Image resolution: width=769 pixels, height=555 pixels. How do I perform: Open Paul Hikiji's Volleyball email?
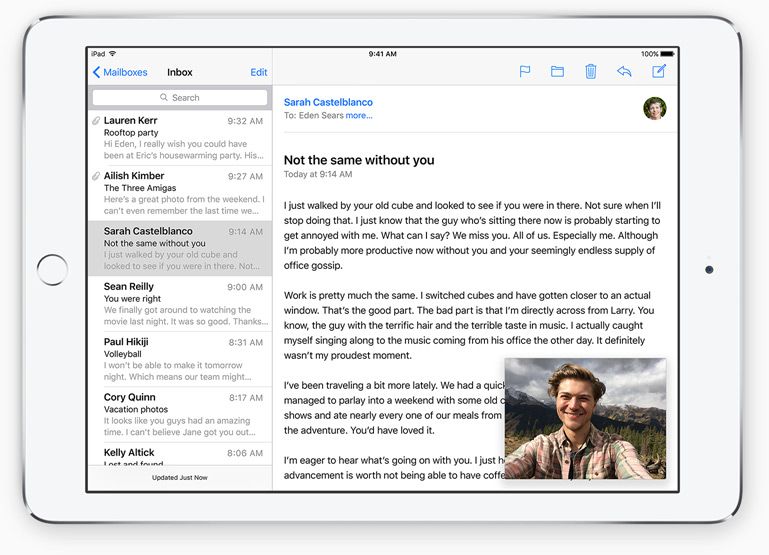(180, 359)
